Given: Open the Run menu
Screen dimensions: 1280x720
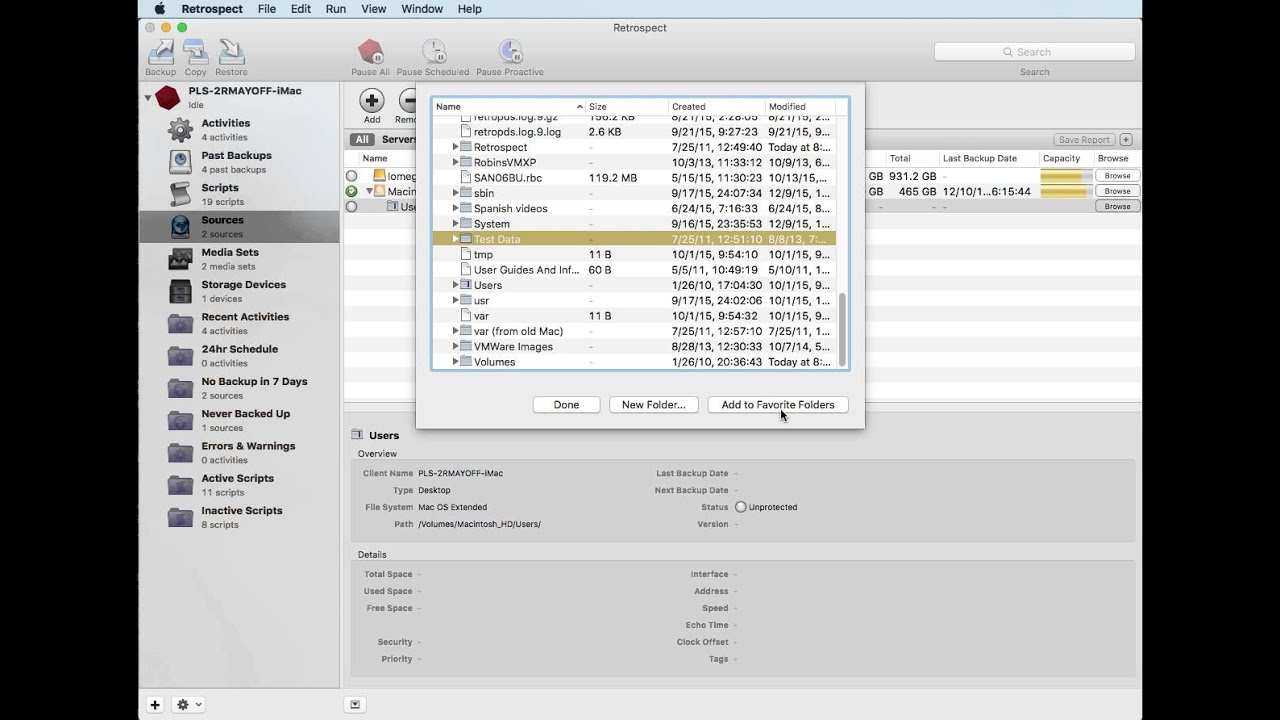Looking at the screenshot, I should [336, 9].
